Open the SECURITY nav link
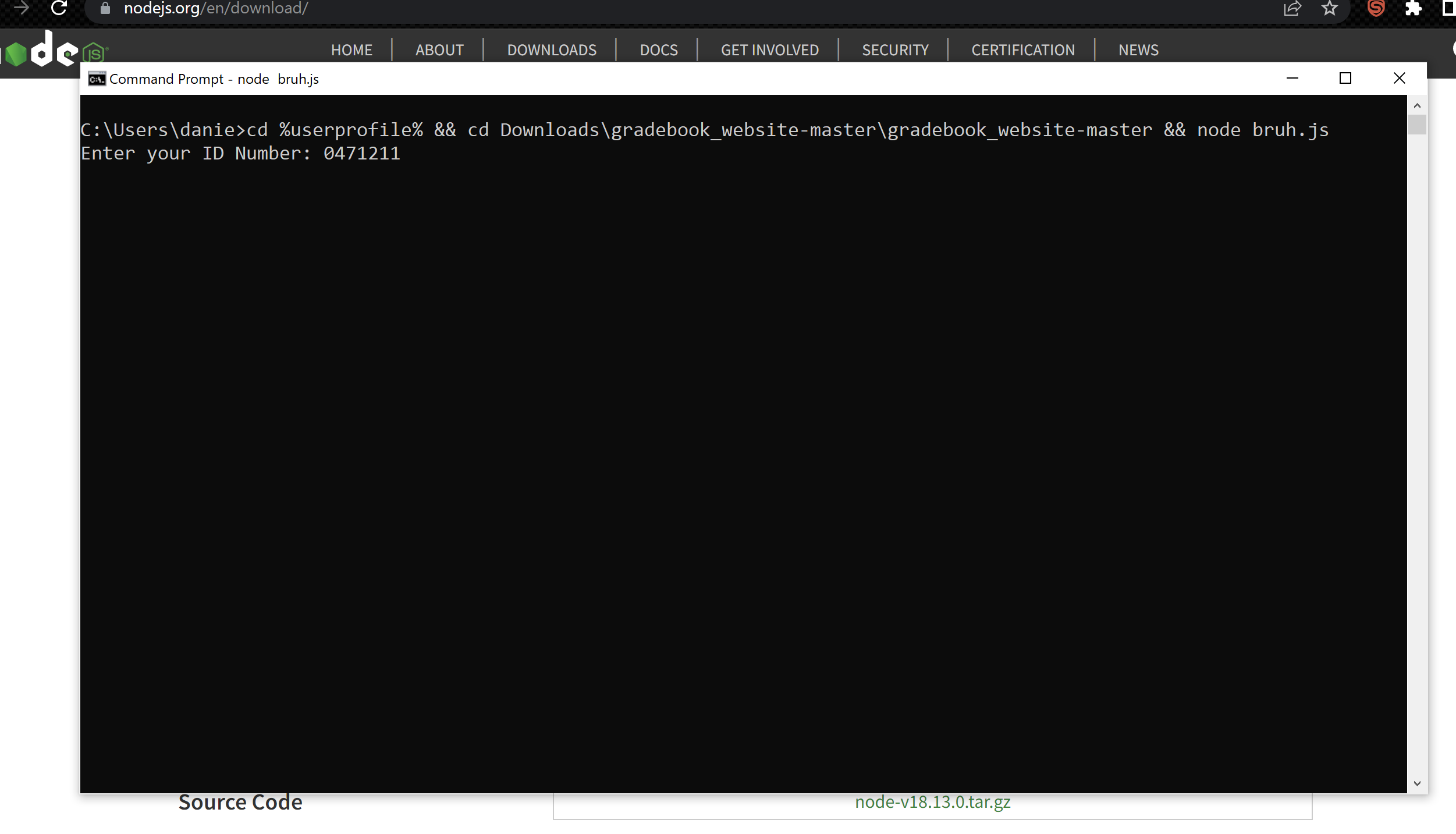 895,50
